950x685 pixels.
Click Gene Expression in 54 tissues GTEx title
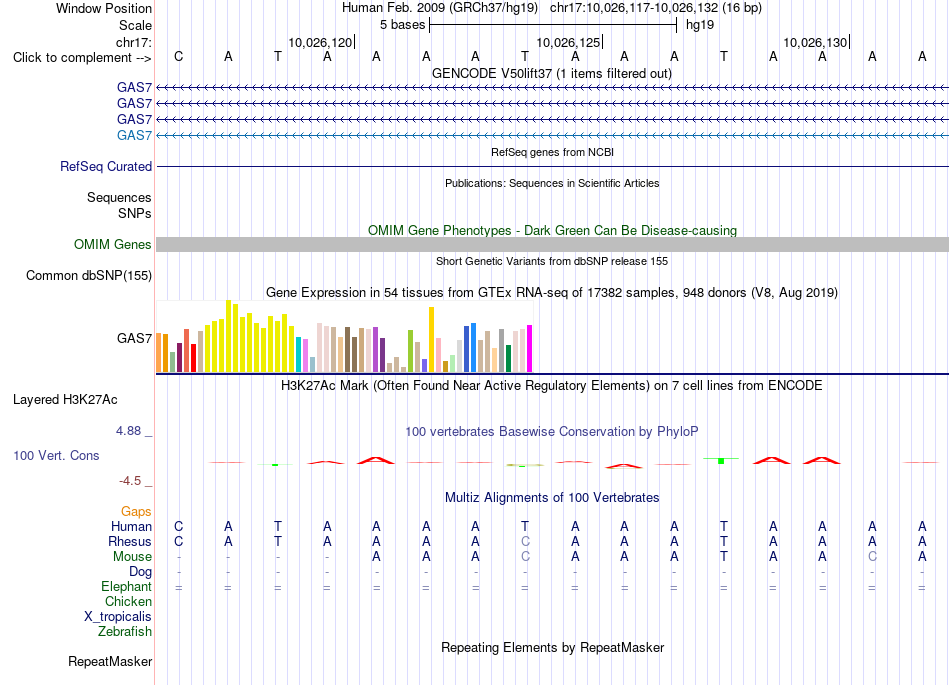pyautogui.click(x=552, y=293)
